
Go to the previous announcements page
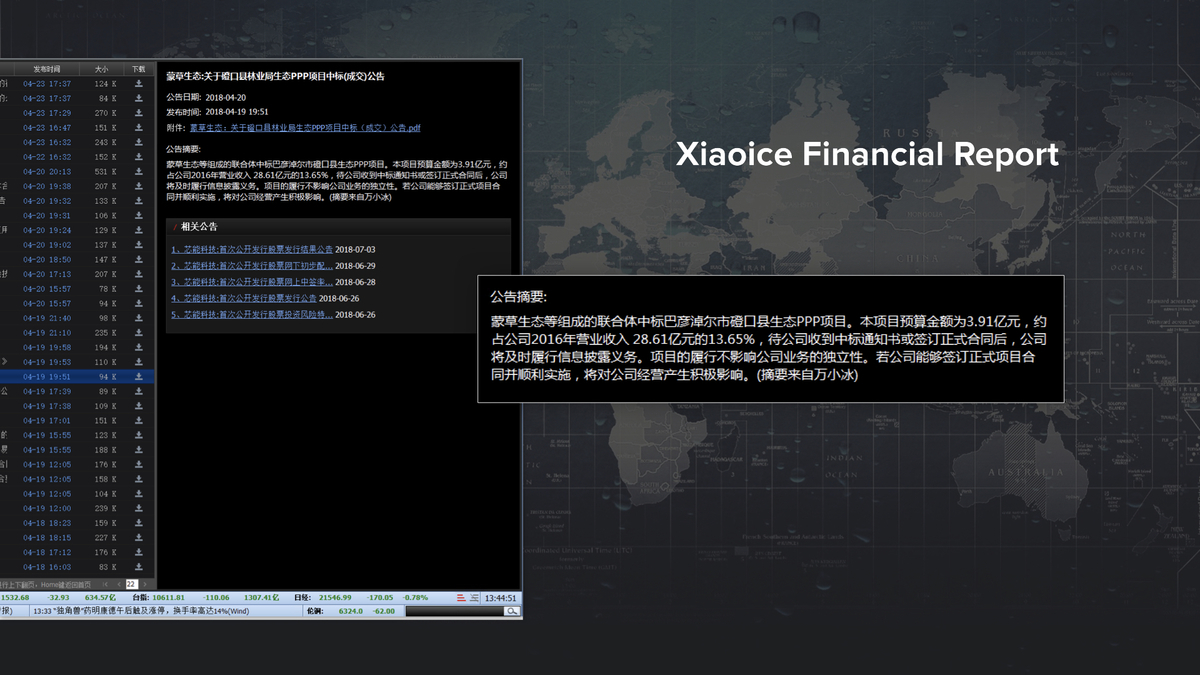click(x=119, y=584)
